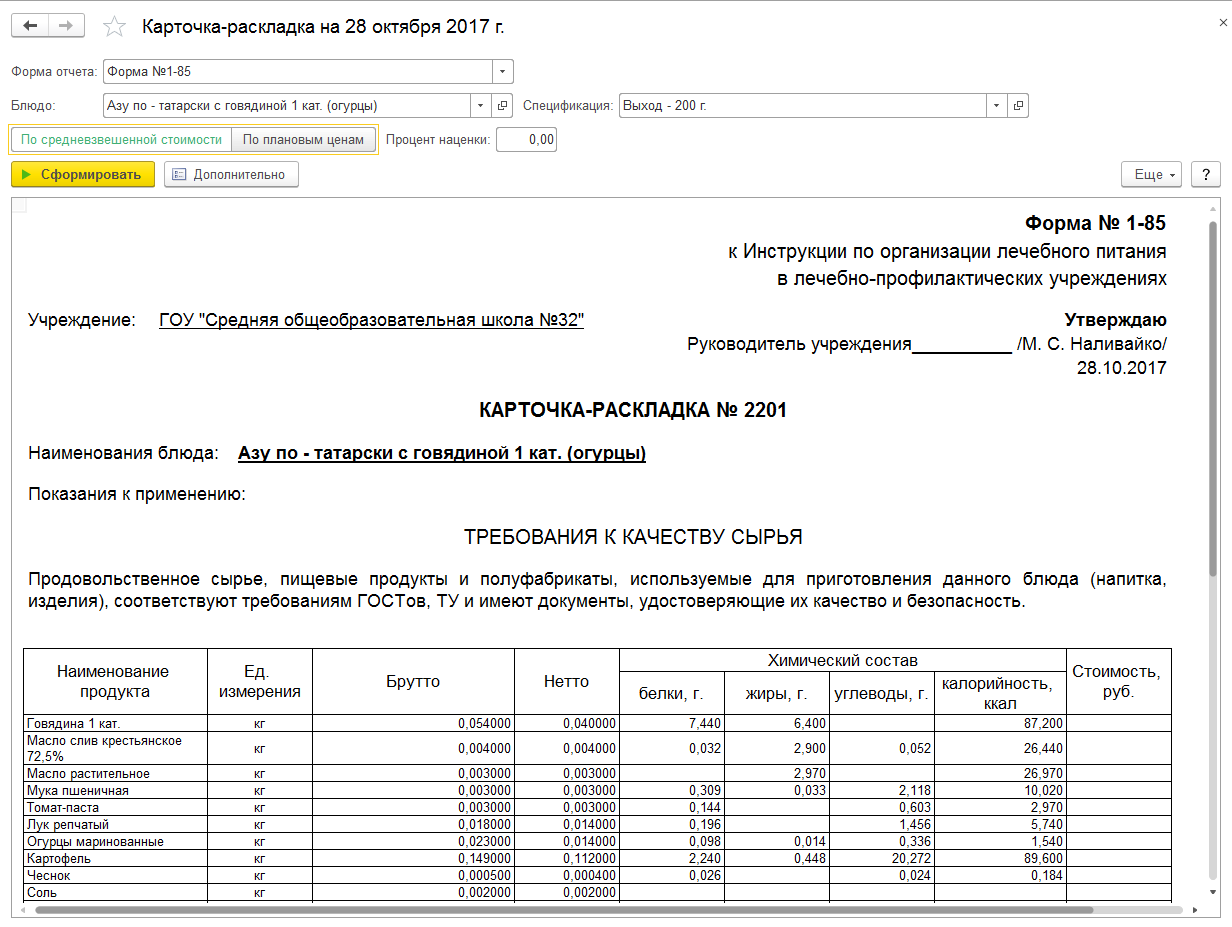The width and height of the screenshot is (1232, 927).
Task: Add the report to favorites with the star
Action: point(115,27)
